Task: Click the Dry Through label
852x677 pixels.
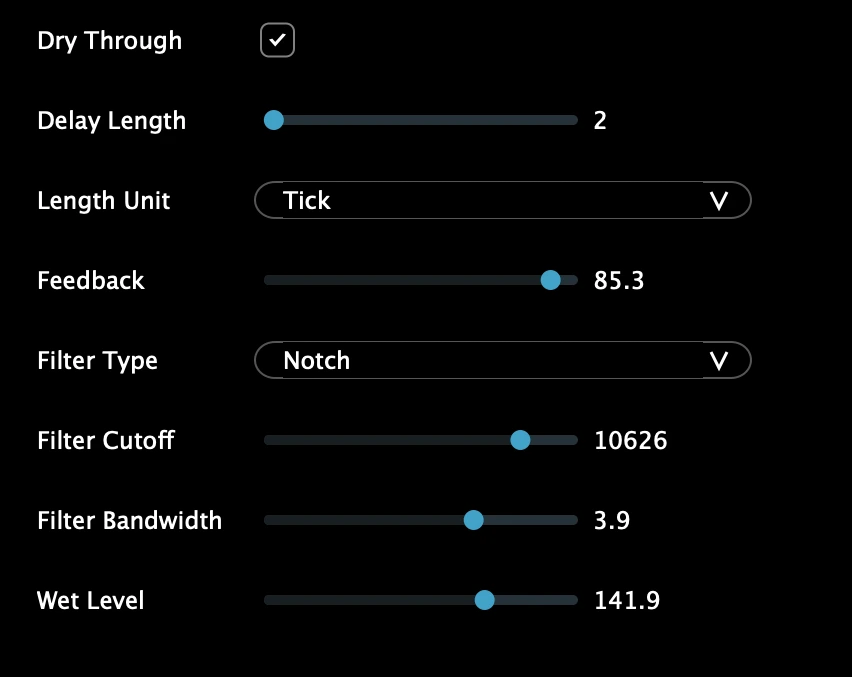Action: 110,41
